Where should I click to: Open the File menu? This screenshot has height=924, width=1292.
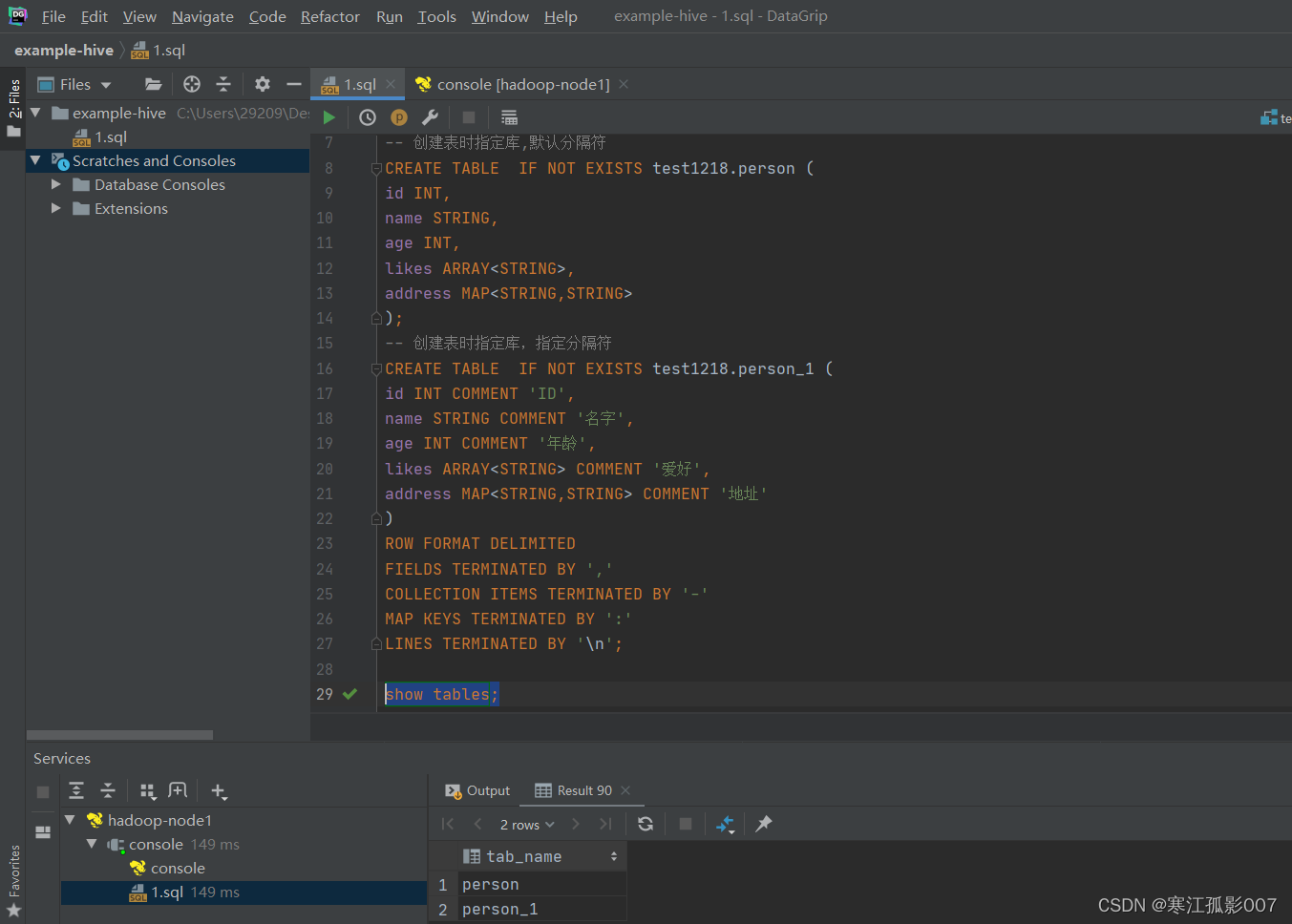53,16
